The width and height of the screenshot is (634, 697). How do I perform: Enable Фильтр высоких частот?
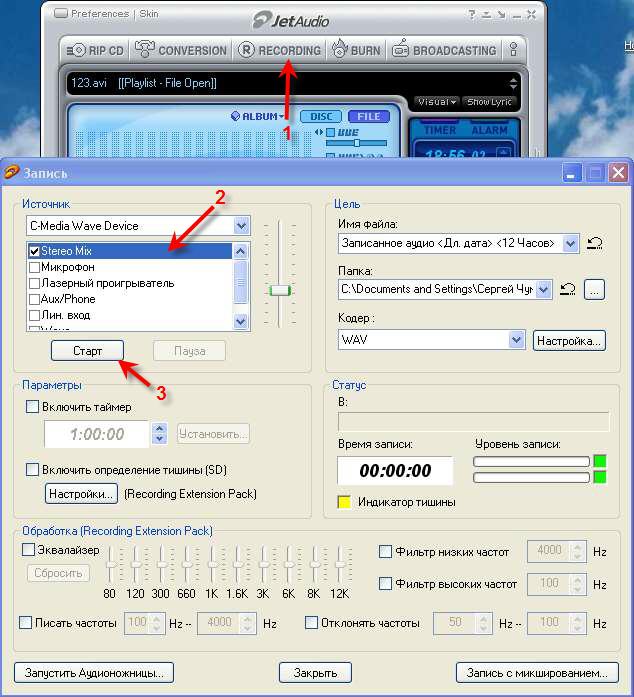click(x=385, y=583)
